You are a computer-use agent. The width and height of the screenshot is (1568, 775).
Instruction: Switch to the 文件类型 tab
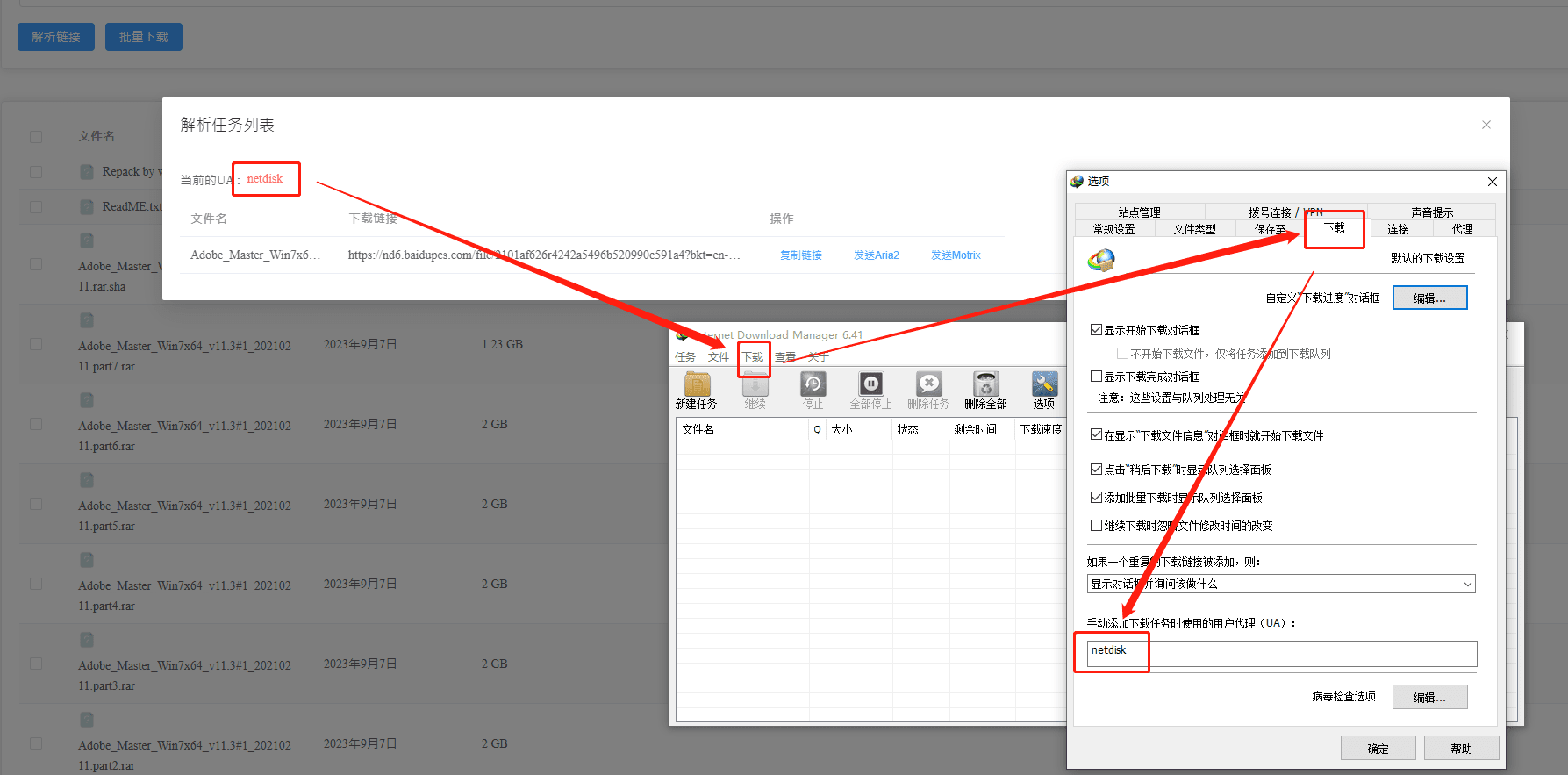pyautogui.click(x=1194, y=229)
